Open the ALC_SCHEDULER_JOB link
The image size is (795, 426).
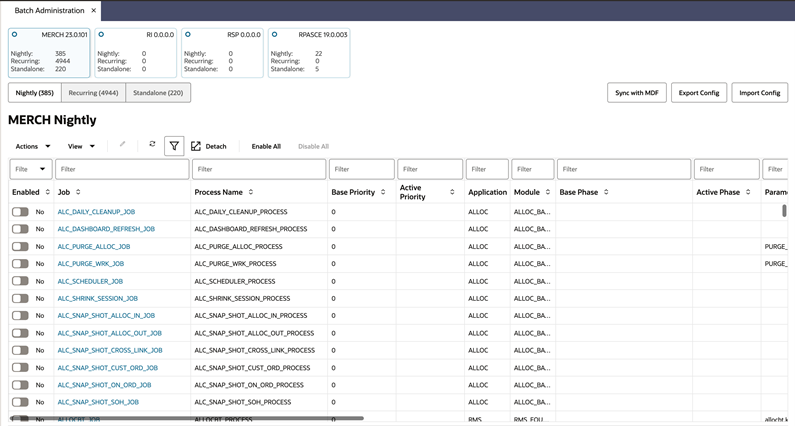tap(90, 281)
